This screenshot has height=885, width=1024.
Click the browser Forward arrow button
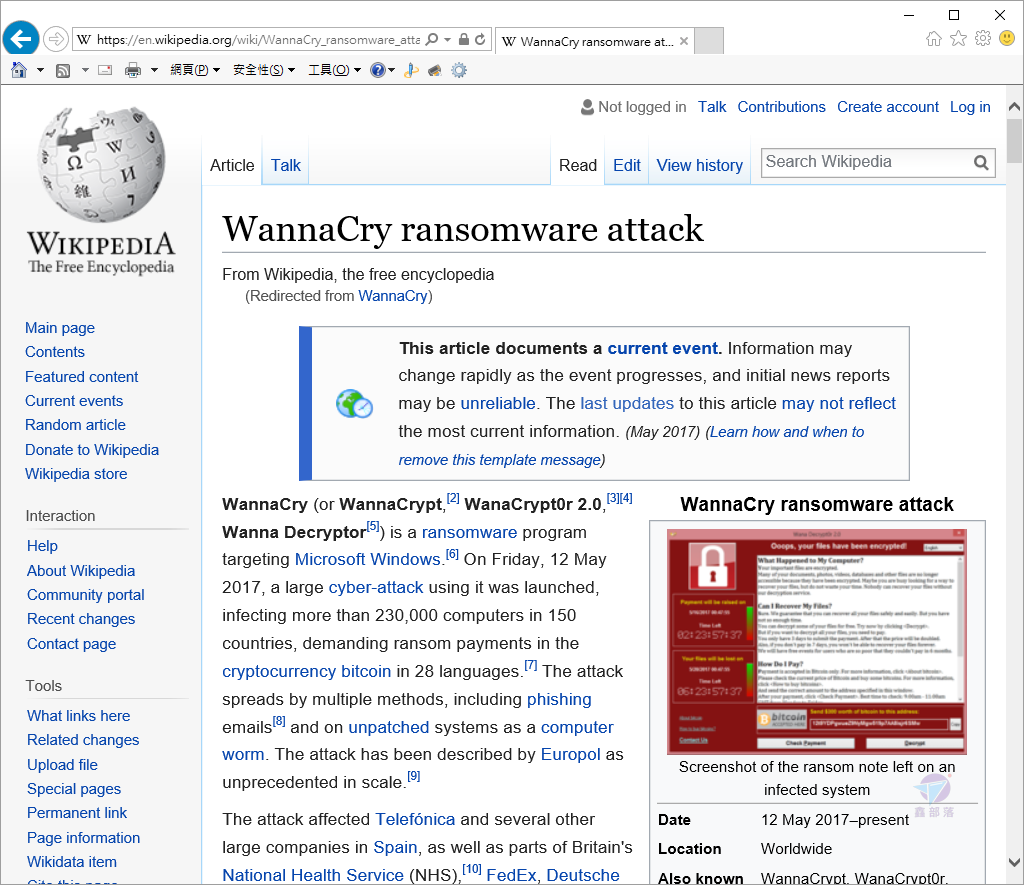coord(56,39)
